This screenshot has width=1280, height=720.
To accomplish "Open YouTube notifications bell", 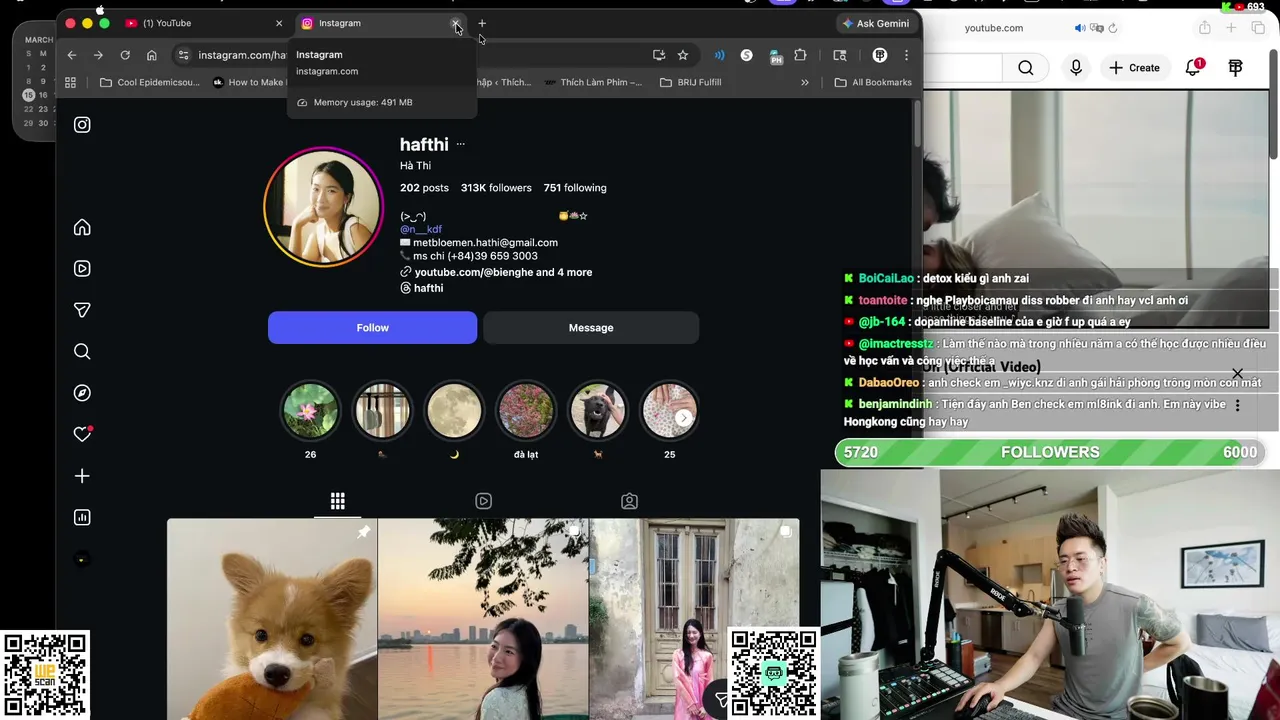I will 1193,67.
